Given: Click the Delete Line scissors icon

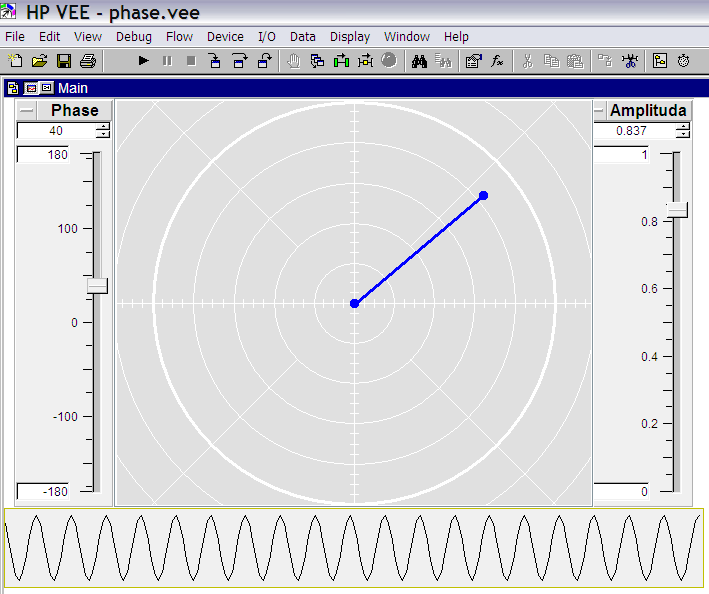Looking at the screenshot, I should point(629,61).
